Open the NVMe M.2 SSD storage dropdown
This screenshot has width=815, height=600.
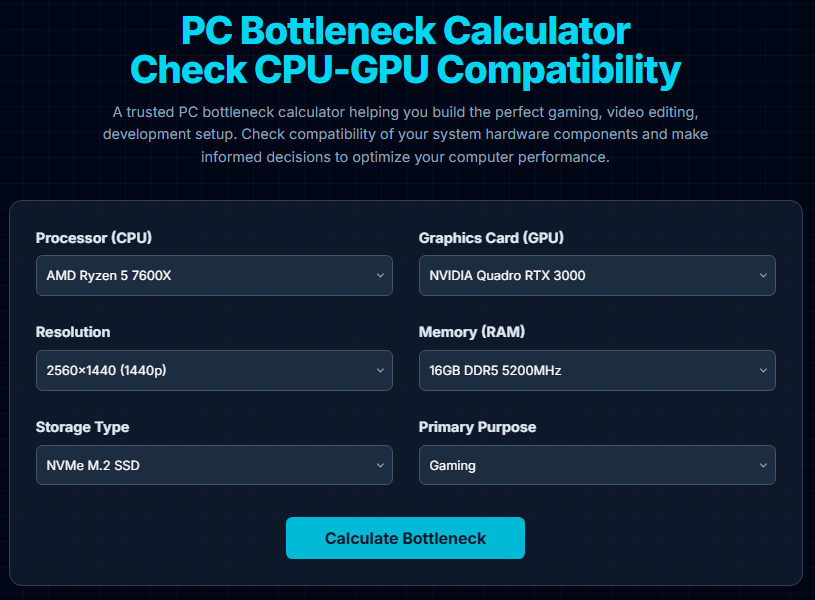[x=214, y=465]
